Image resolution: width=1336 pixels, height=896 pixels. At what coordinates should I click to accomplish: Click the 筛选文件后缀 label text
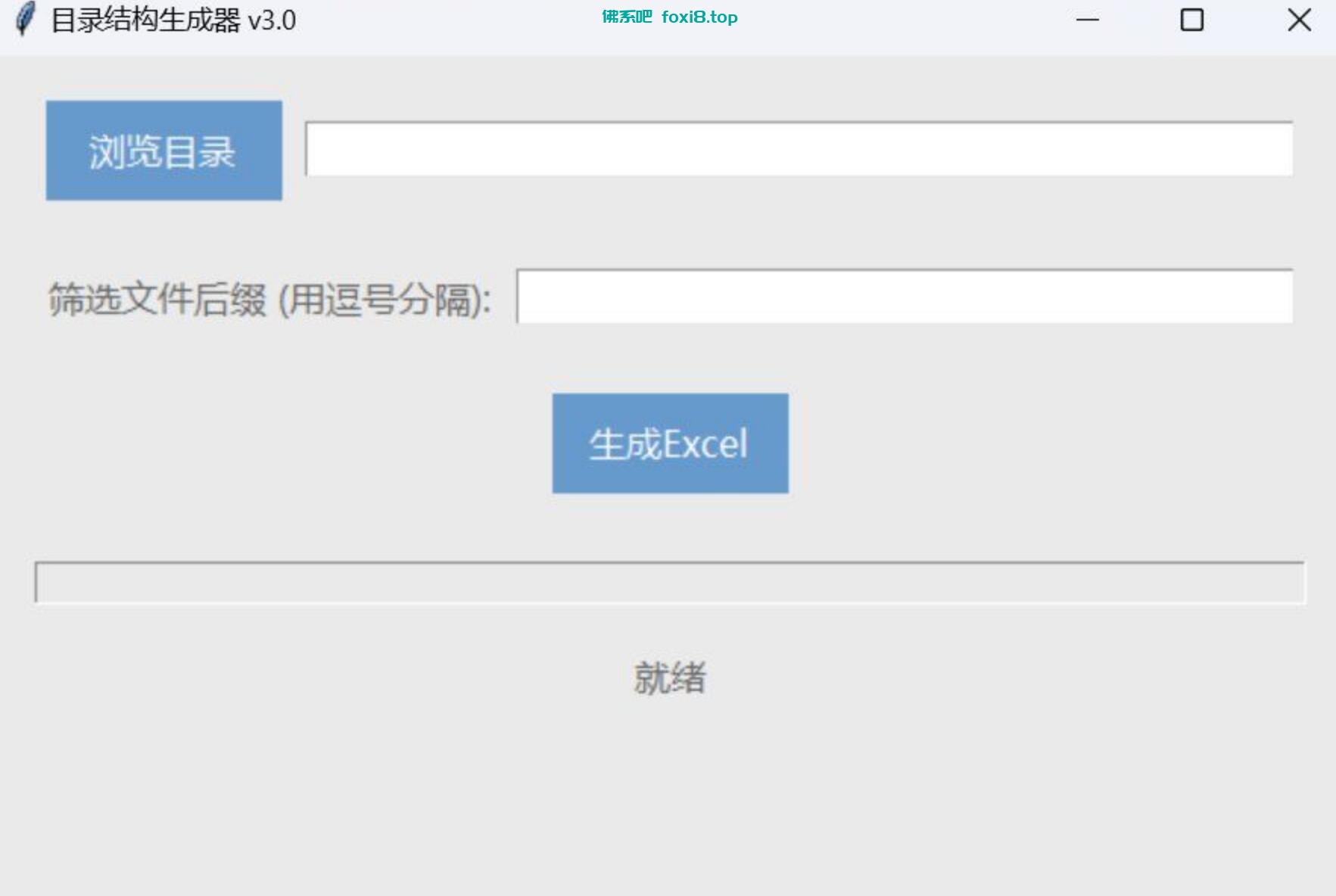(157, 300)
